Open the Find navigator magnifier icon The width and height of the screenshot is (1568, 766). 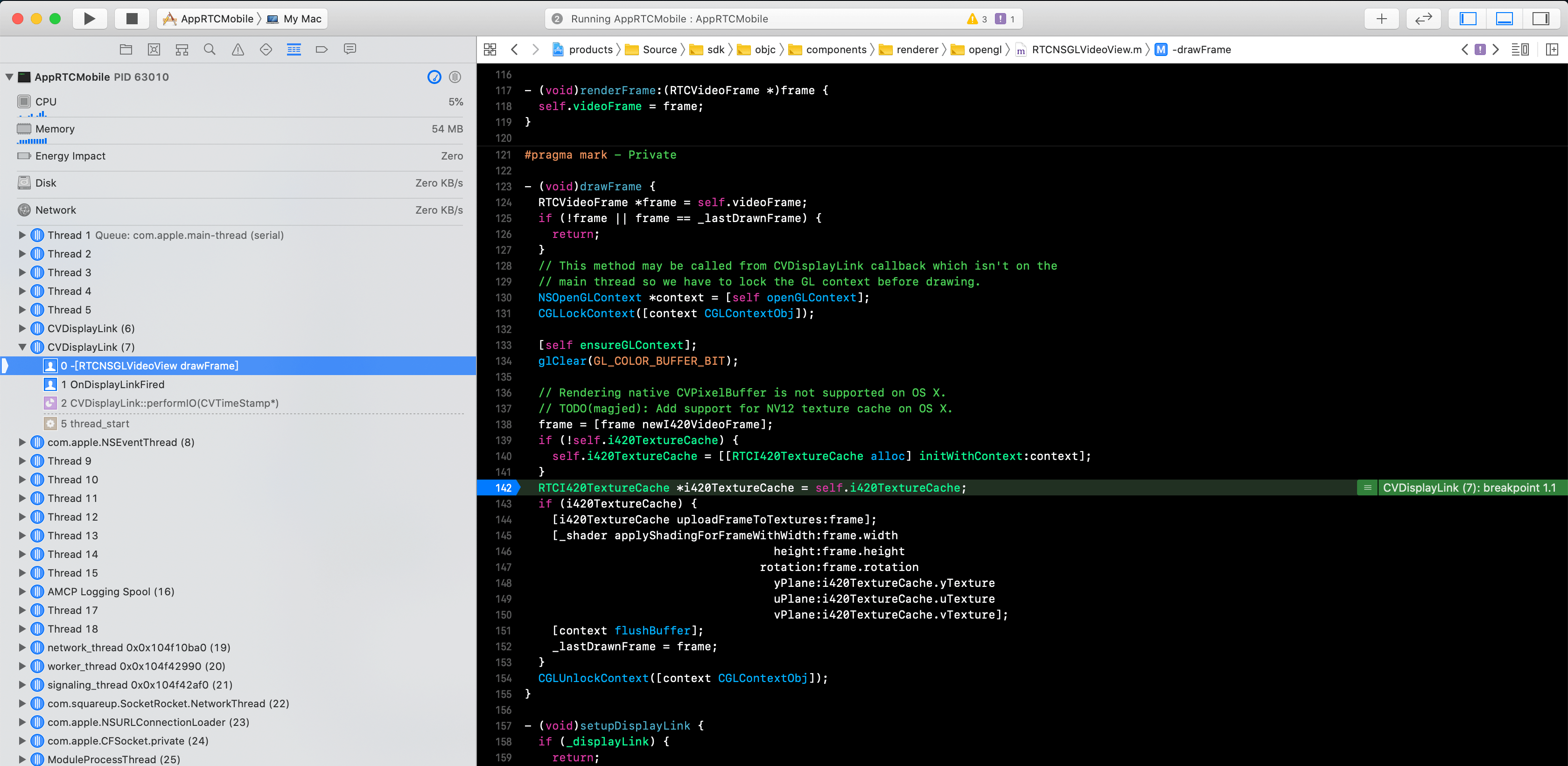click(x=210, y=49)
